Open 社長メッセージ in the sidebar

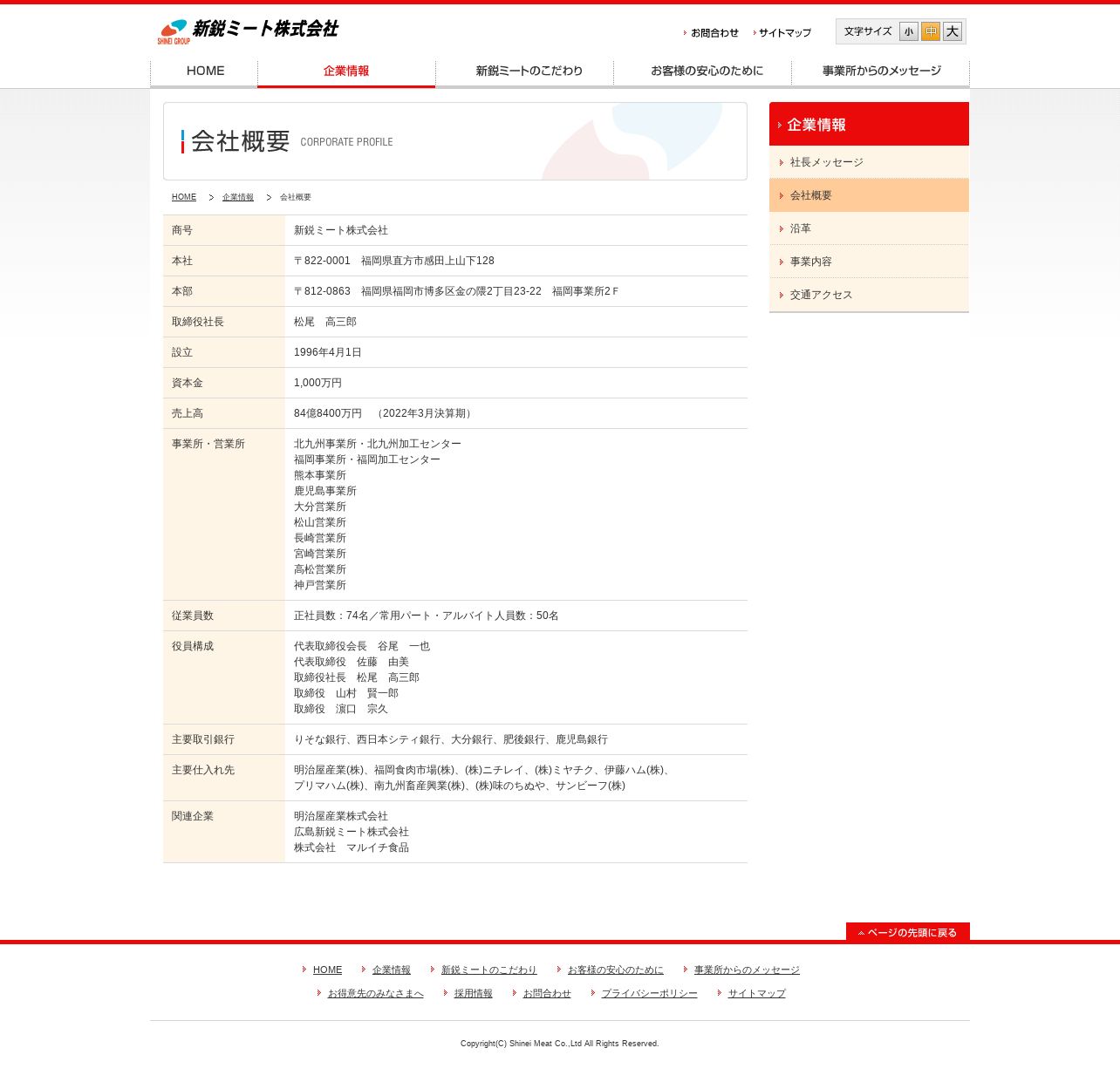(x=869, y=162)
